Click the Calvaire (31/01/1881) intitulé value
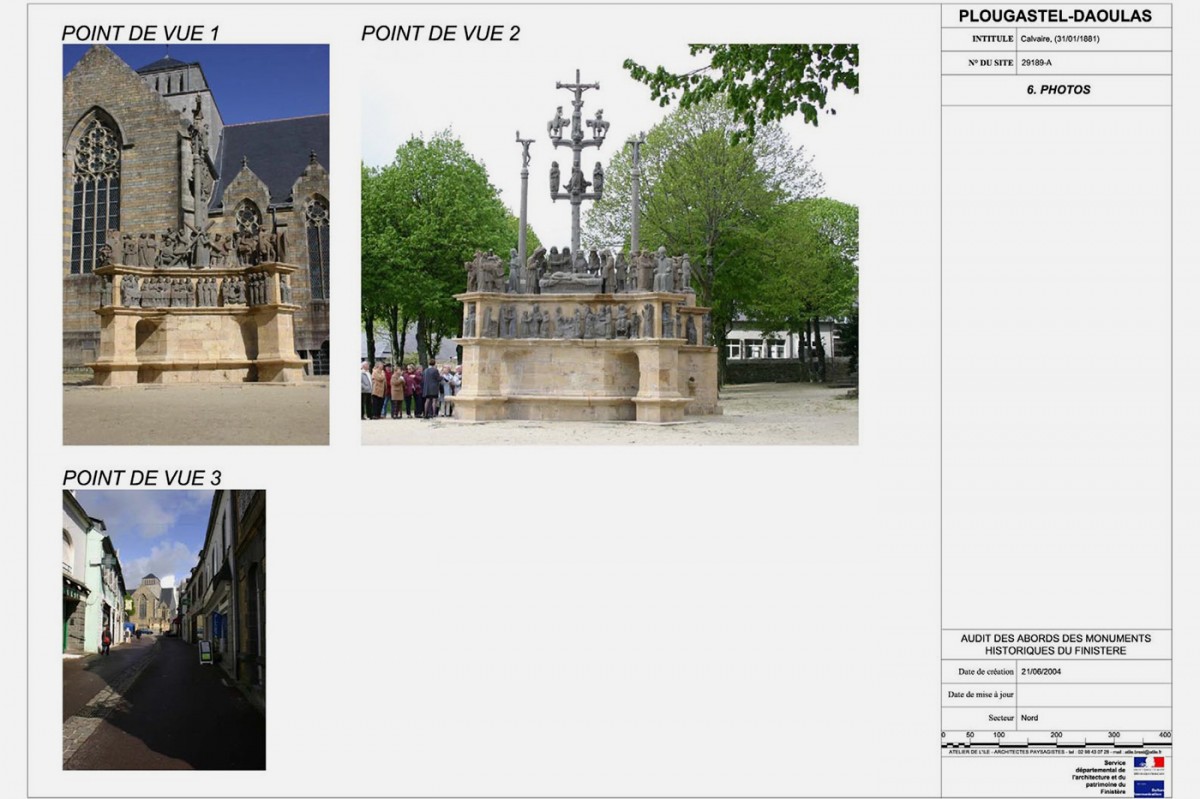Image resolution: width=1200 pixels, height=799 pixels. [x=1064, y=39]
